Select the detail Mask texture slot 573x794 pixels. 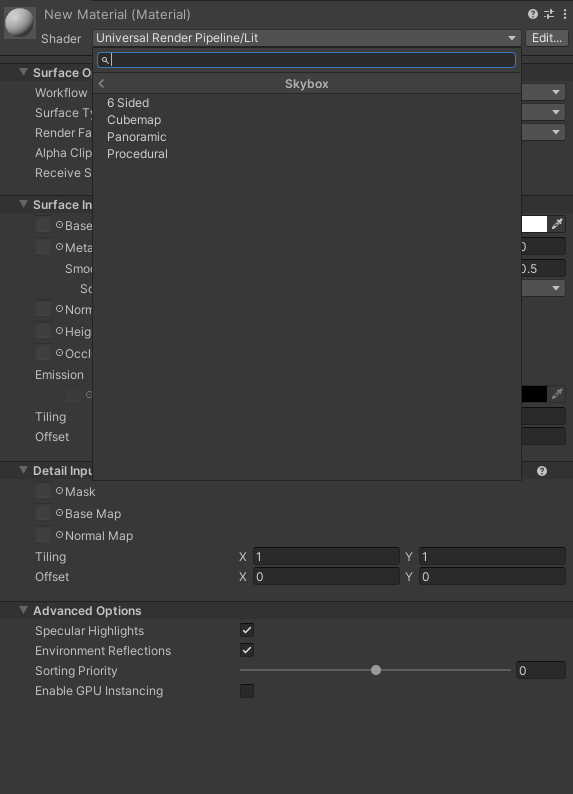pos(43,491)
